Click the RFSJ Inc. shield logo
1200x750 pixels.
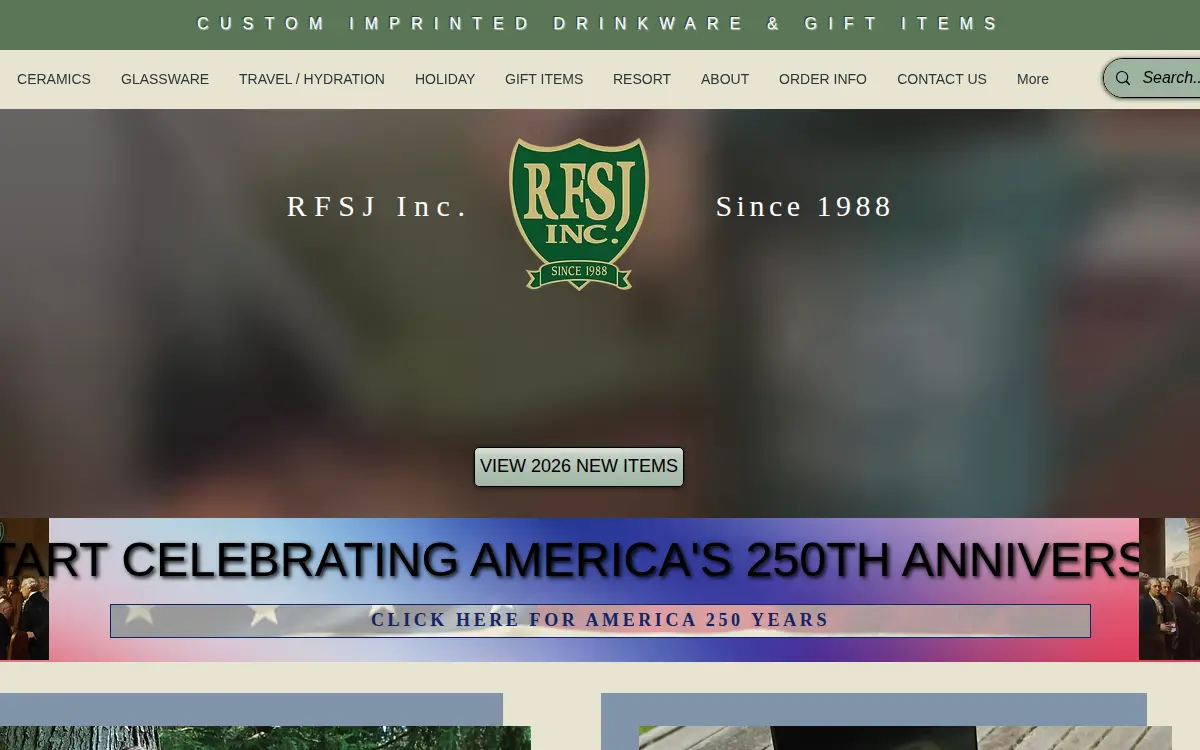pos(579,214)
